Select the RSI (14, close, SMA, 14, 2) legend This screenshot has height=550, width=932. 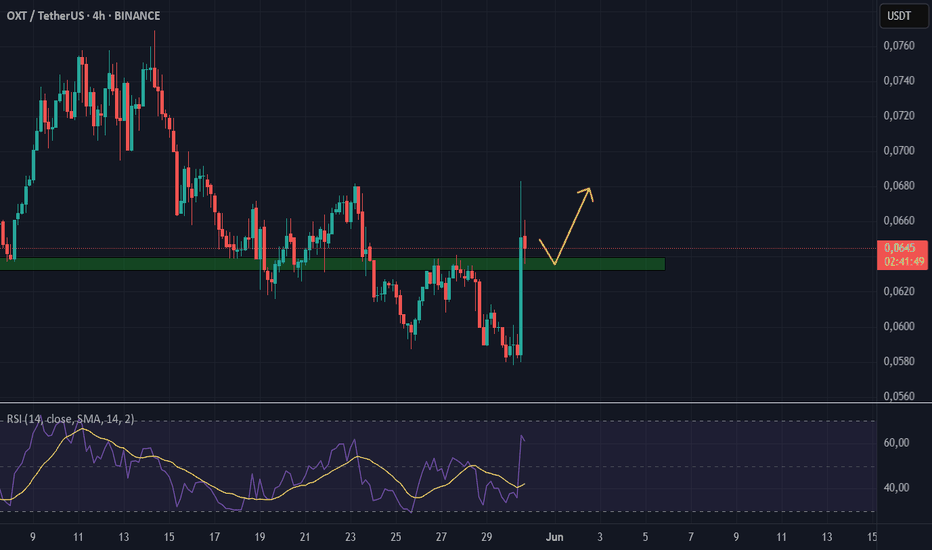70,419
